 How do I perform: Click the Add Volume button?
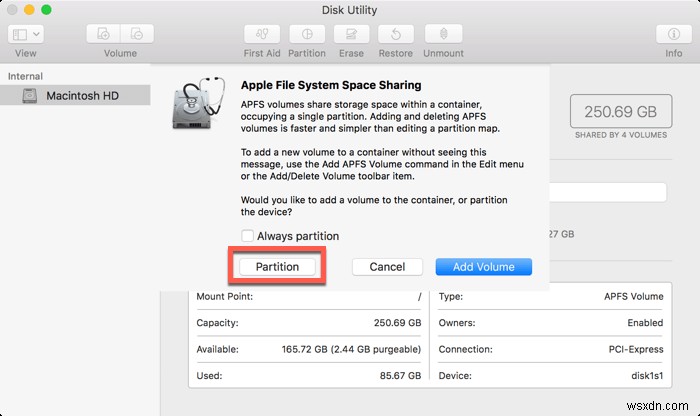(483, 267)
